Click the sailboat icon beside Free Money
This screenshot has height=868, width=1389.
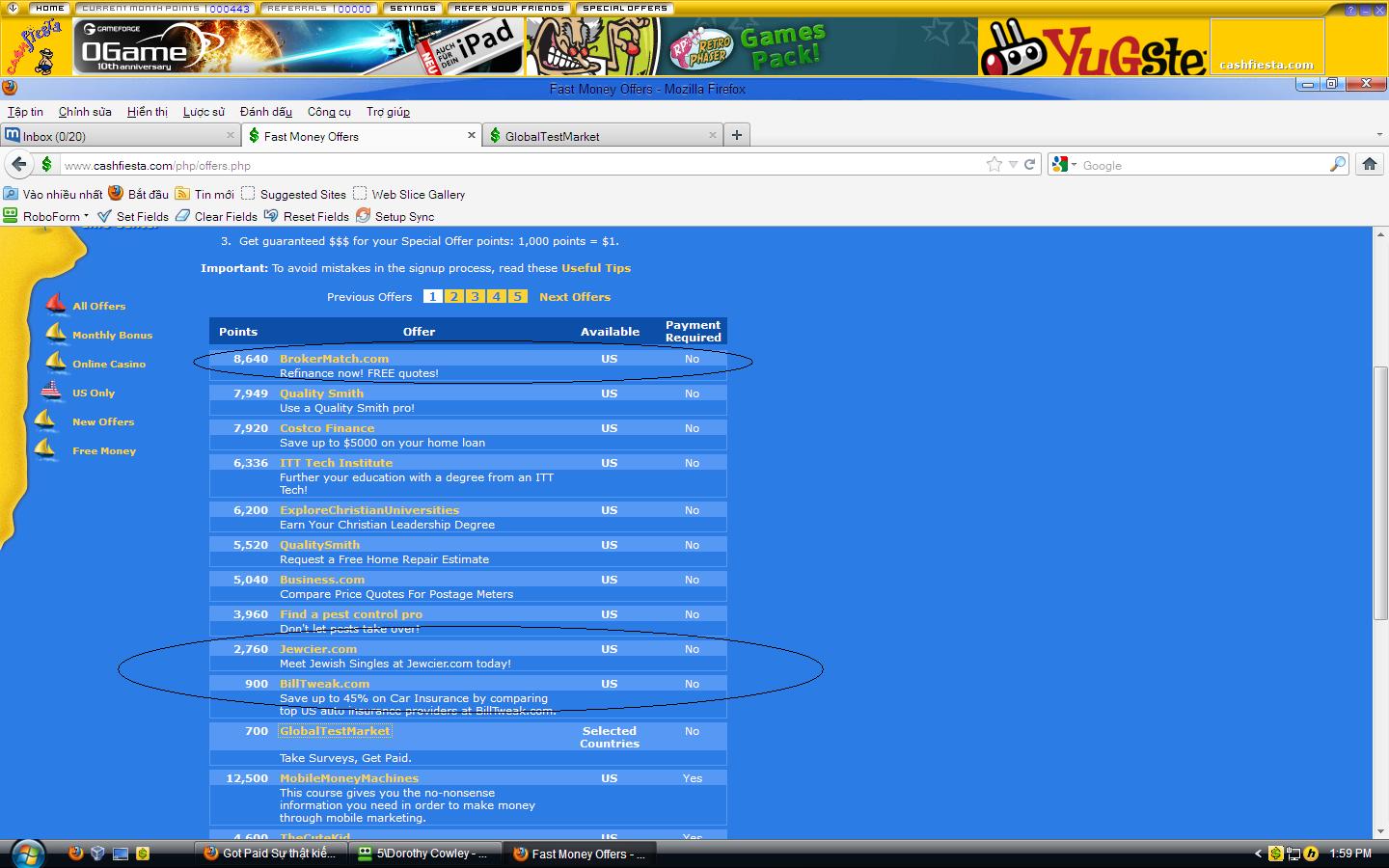44,448
